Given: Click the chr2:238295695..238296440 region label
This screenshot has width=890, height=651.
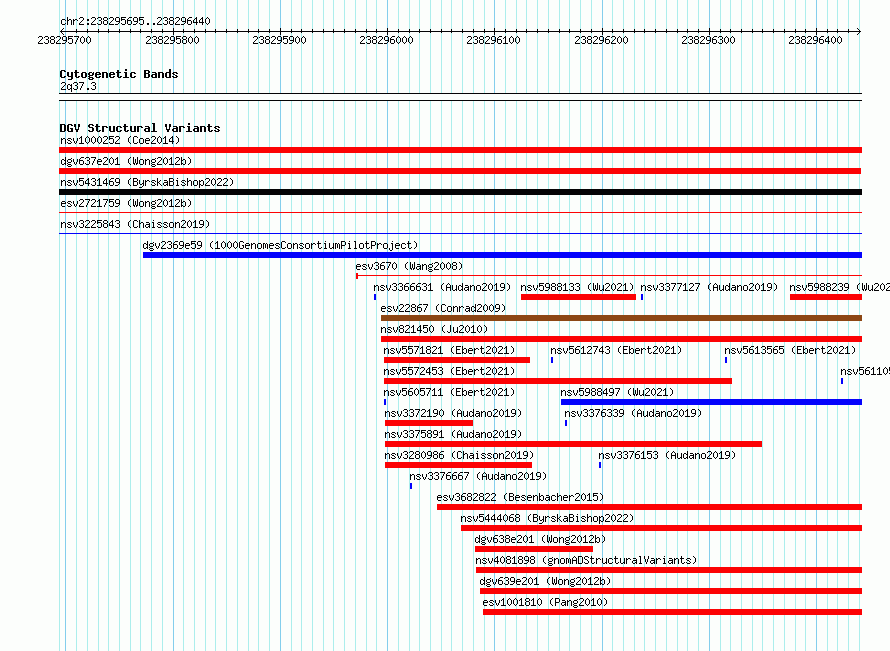Looking at the screenshot, I should click(135, 21).
